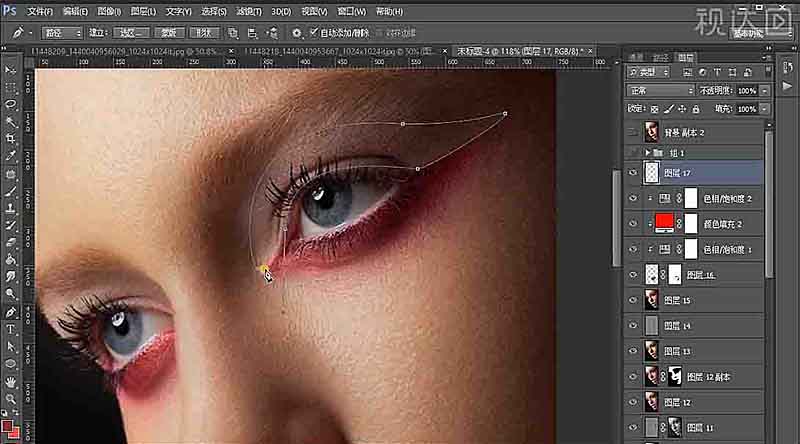Image resolution: width=800 pixels, height=444 pixels.
Task: Select the Clone Stamp tool
Action: (10, 208)
